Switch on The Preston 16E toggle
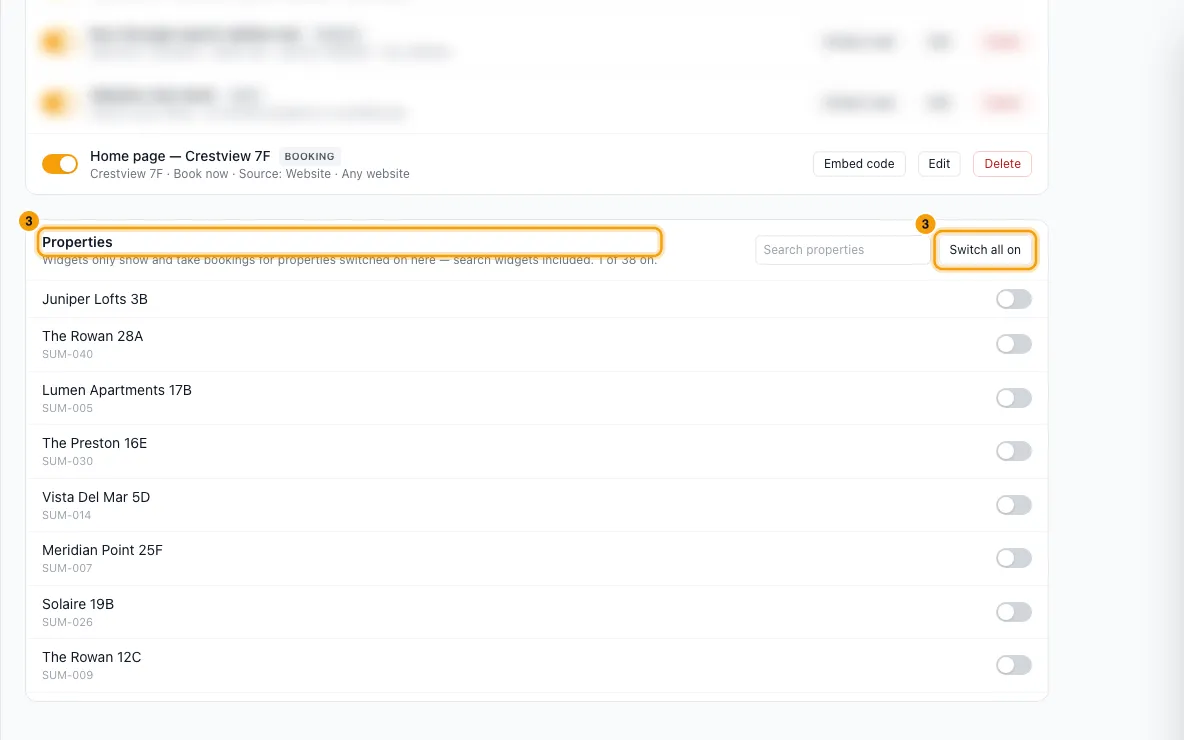This screenshot has width=1184, height=740. [1013, 452]
